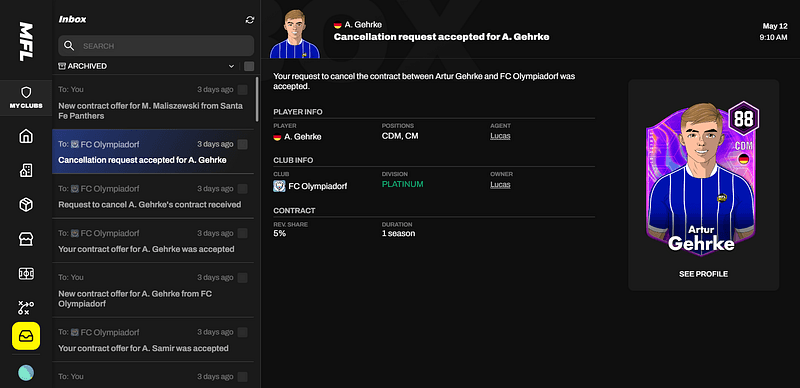Check Your contract offer for A. Gehrke accepted
The width and height of the screenshot is (800, 388).
(x=243, y=233)
